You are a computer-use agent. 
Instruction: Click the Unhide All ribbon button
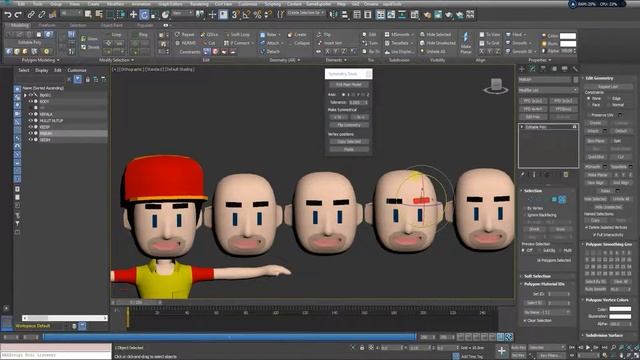click(433, 52)
